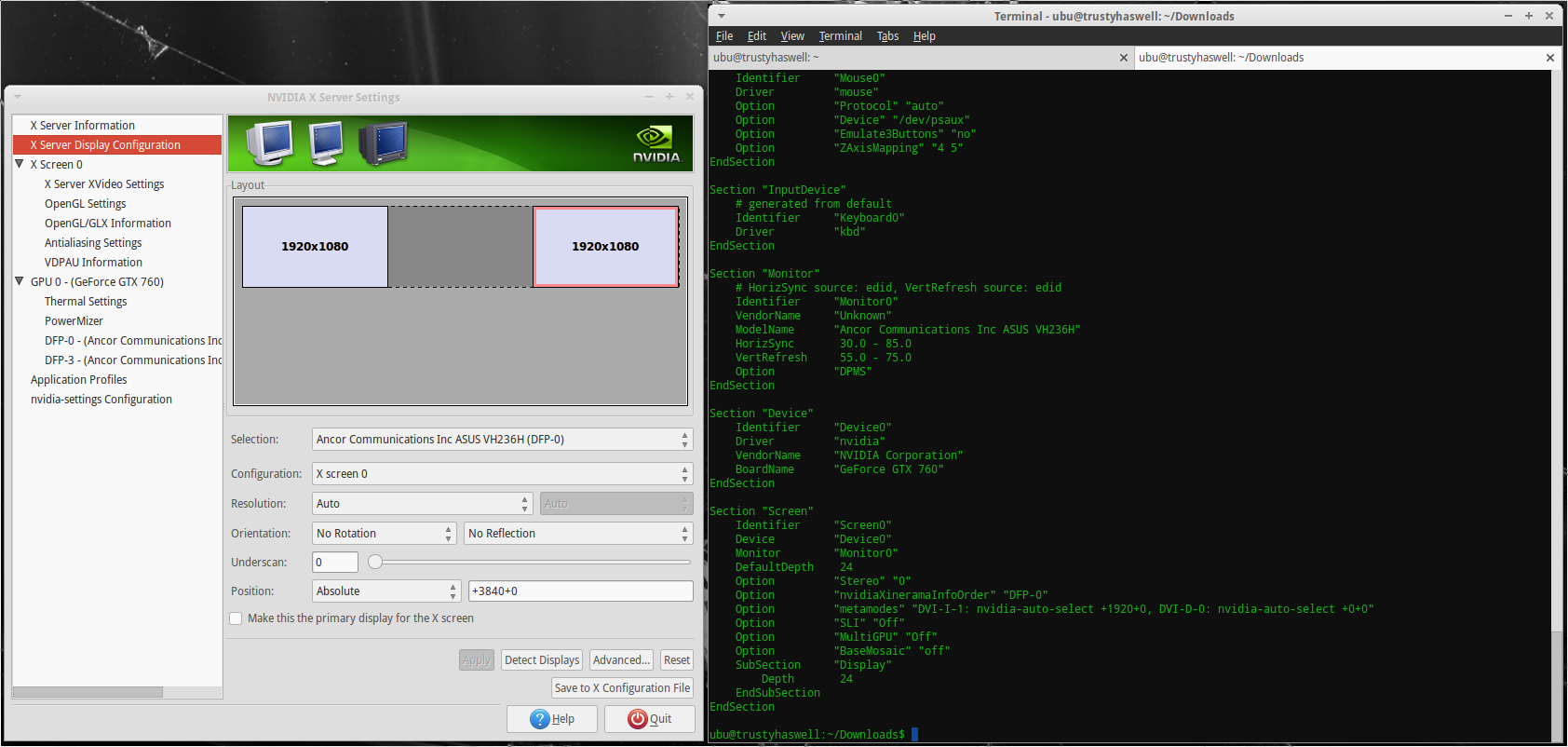Click the 'Section "Monitor"' line in terminal
The height and width of the screenshot is (747, 1568).
tap(764, 274)
